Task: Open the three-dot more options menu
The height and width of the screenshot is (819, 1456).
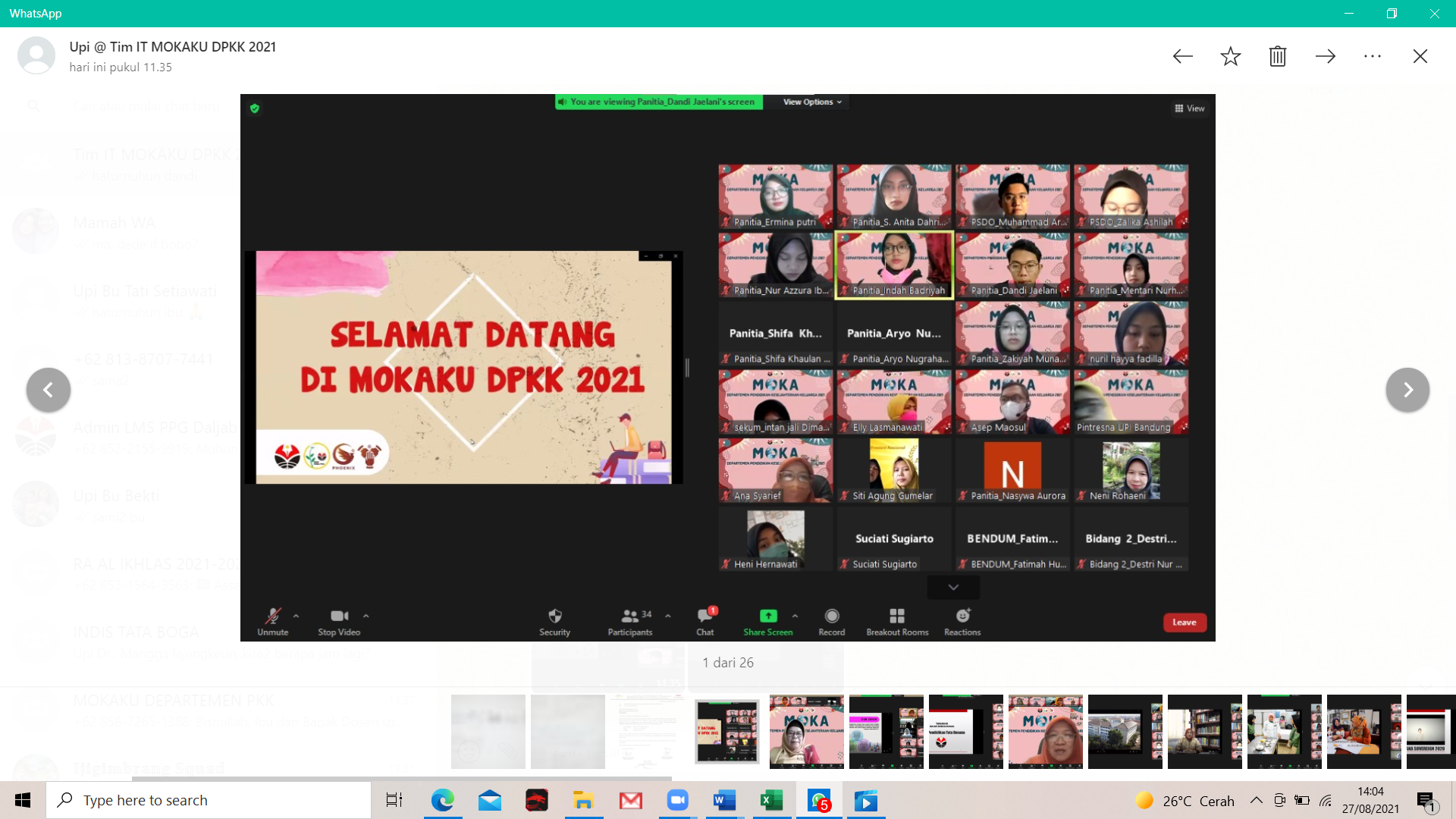Action: 1373,56
